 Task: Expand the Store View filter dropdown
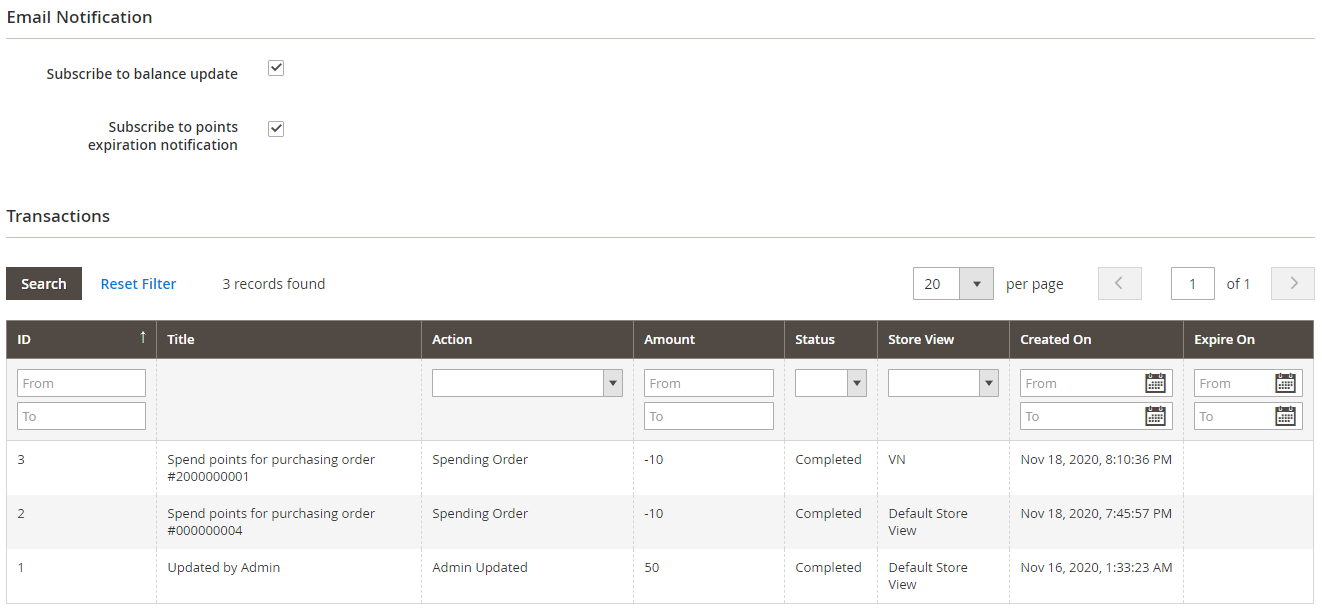[x=943, y=383]
